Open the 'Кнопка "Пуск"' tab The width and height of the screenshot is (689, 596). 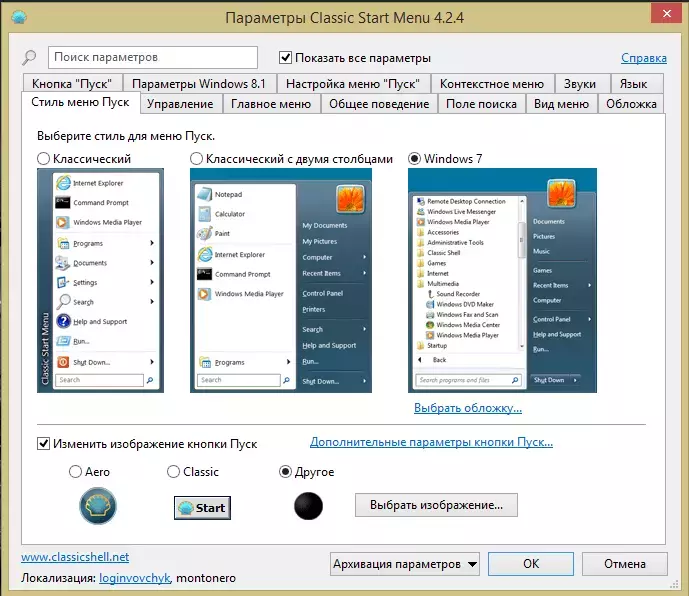point(72,84)
